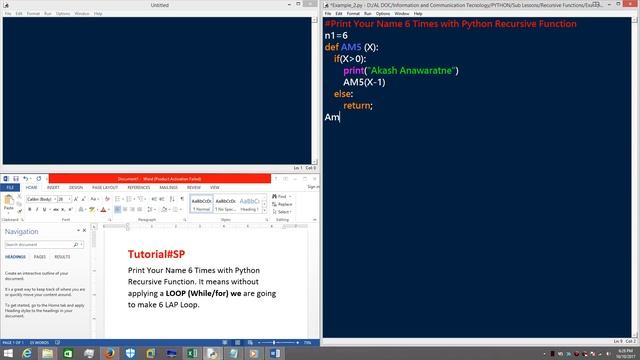Switch to PAGES tab in the Navigation pane

(40, 257)
